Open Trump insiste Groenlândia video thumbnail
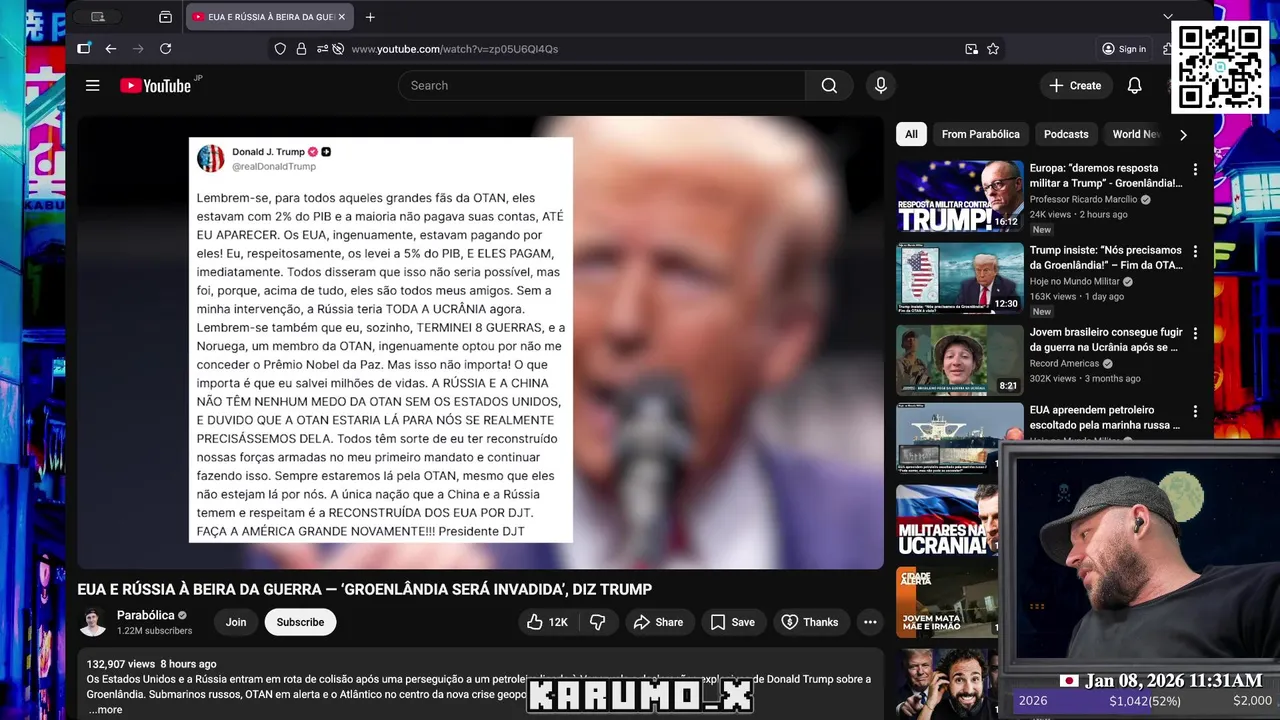The width and height of the screenshot is (1280, 720). pyautogui.click(x=960, y=278)
